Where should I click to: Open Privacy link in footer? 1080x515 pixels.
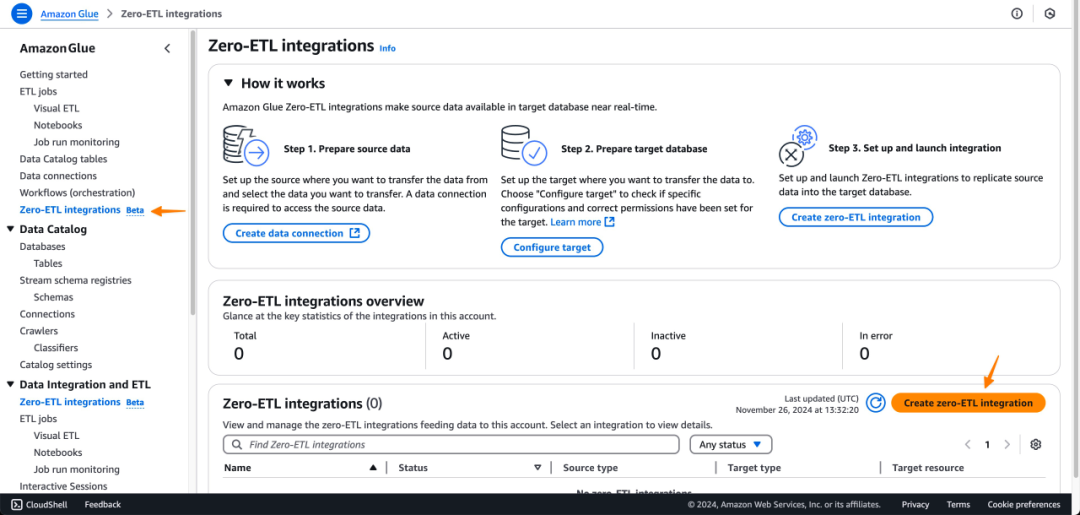[x=915, y=505]
